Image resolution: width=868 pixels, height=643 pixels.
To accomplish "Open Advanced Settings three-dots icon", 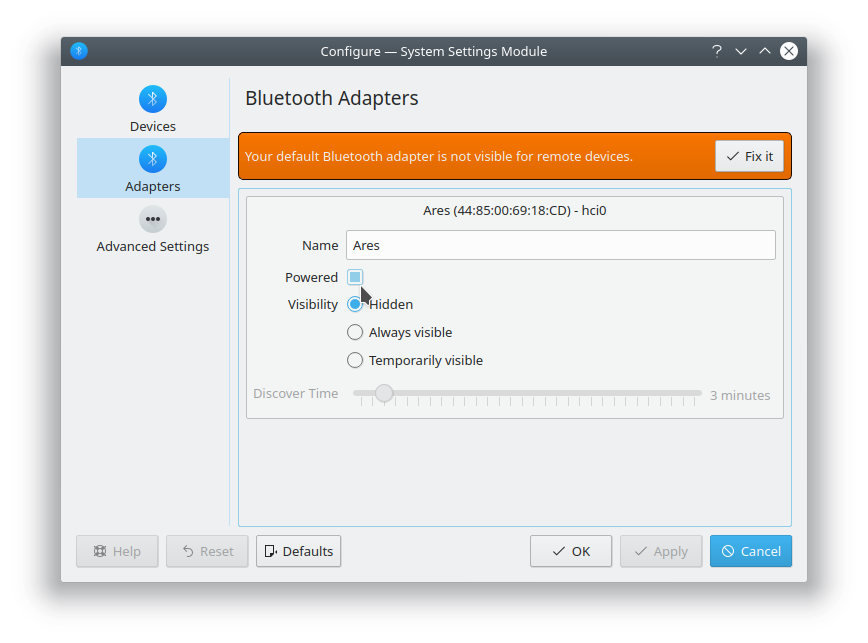I will pyautogui.click(x=153, y=219).
